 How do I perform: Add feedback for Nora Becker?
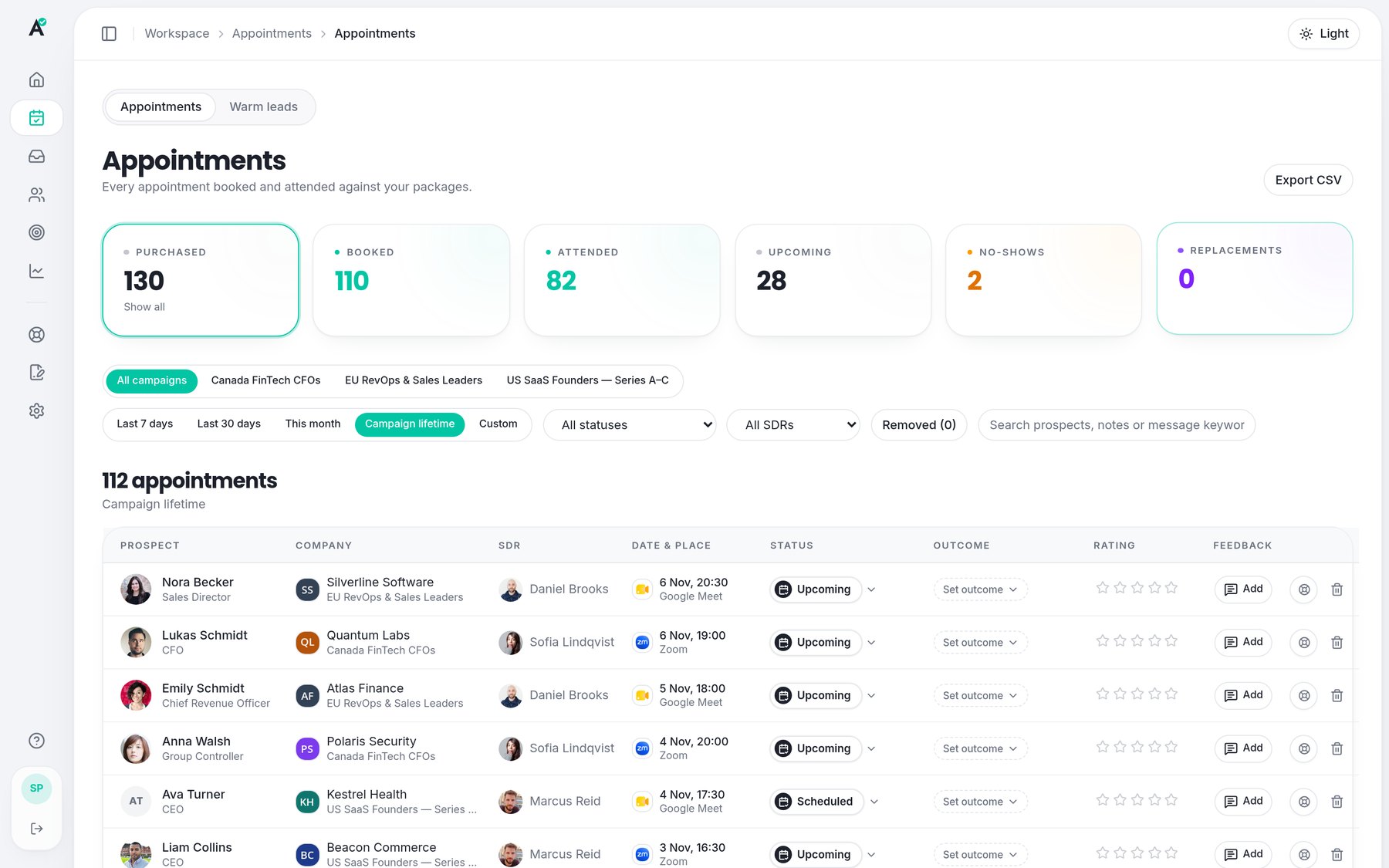pos(1243,589)
